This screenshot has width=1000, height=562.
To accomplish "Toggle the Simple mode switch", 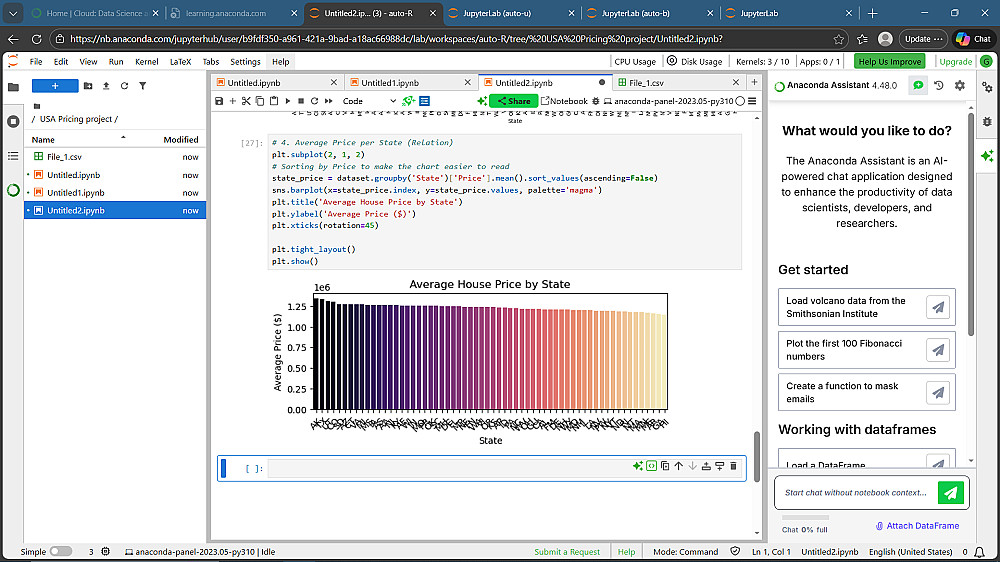I will pos(60,551).
